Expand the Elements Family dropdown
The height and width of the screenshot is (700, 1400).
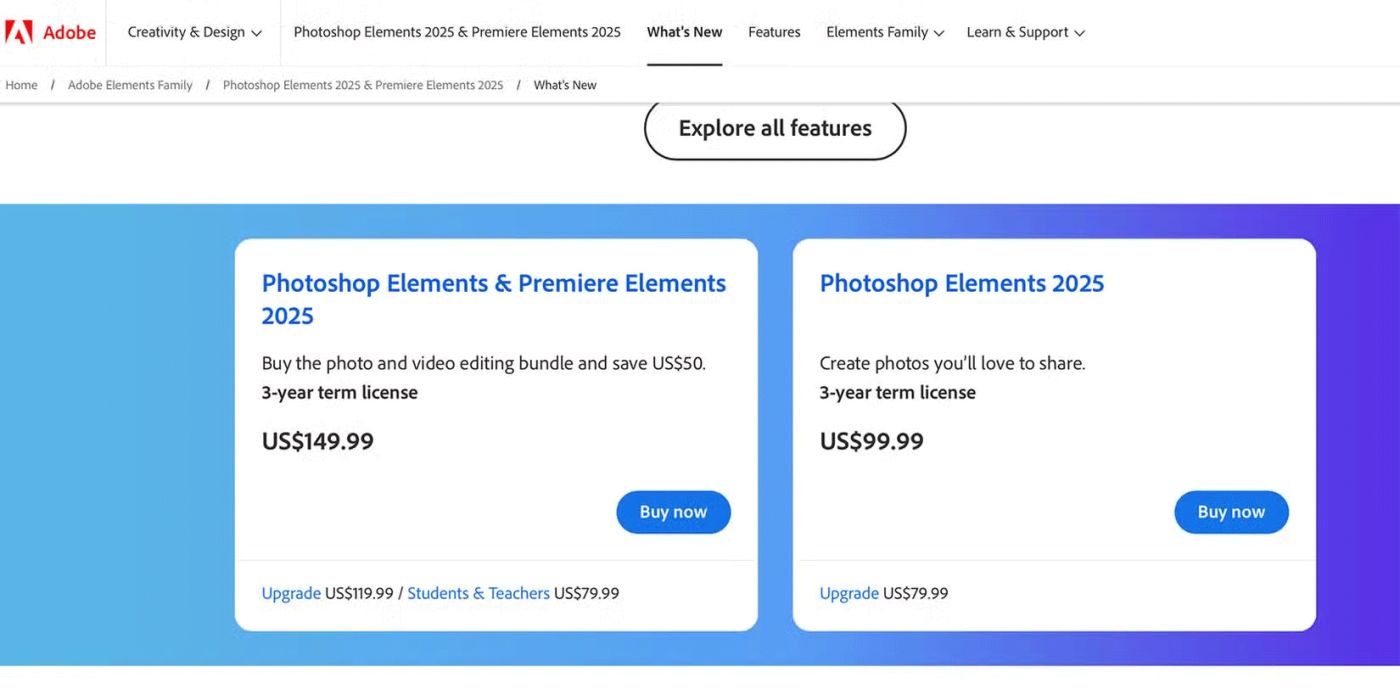click(885, 32)
